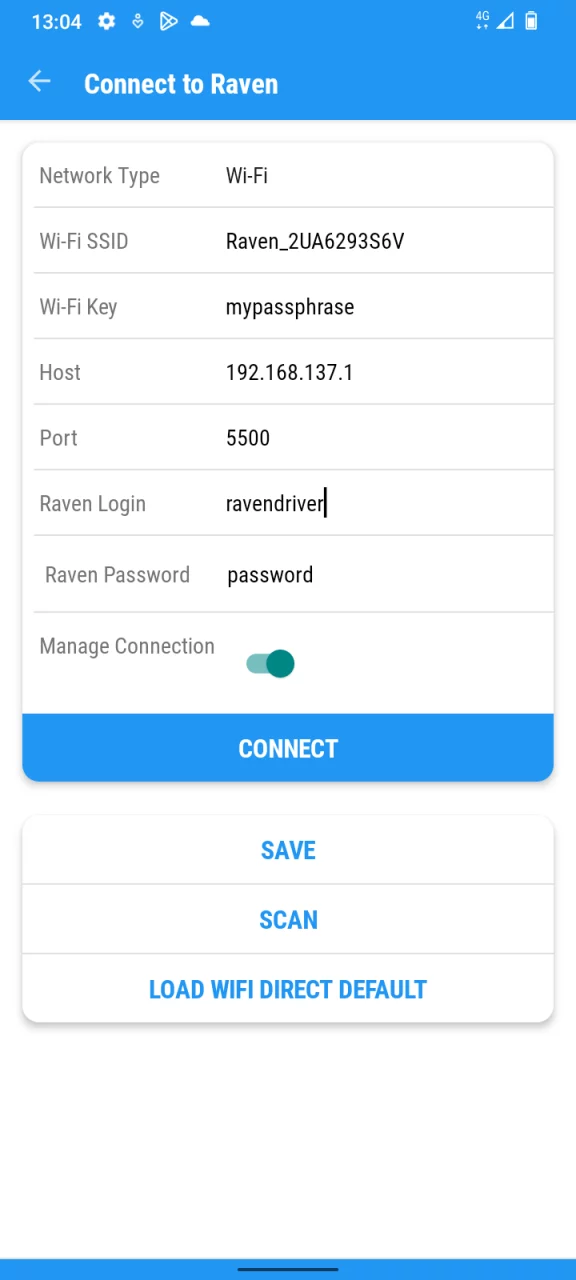
Task: Toggle the Manage Connection switch
Action: (270, 663)
